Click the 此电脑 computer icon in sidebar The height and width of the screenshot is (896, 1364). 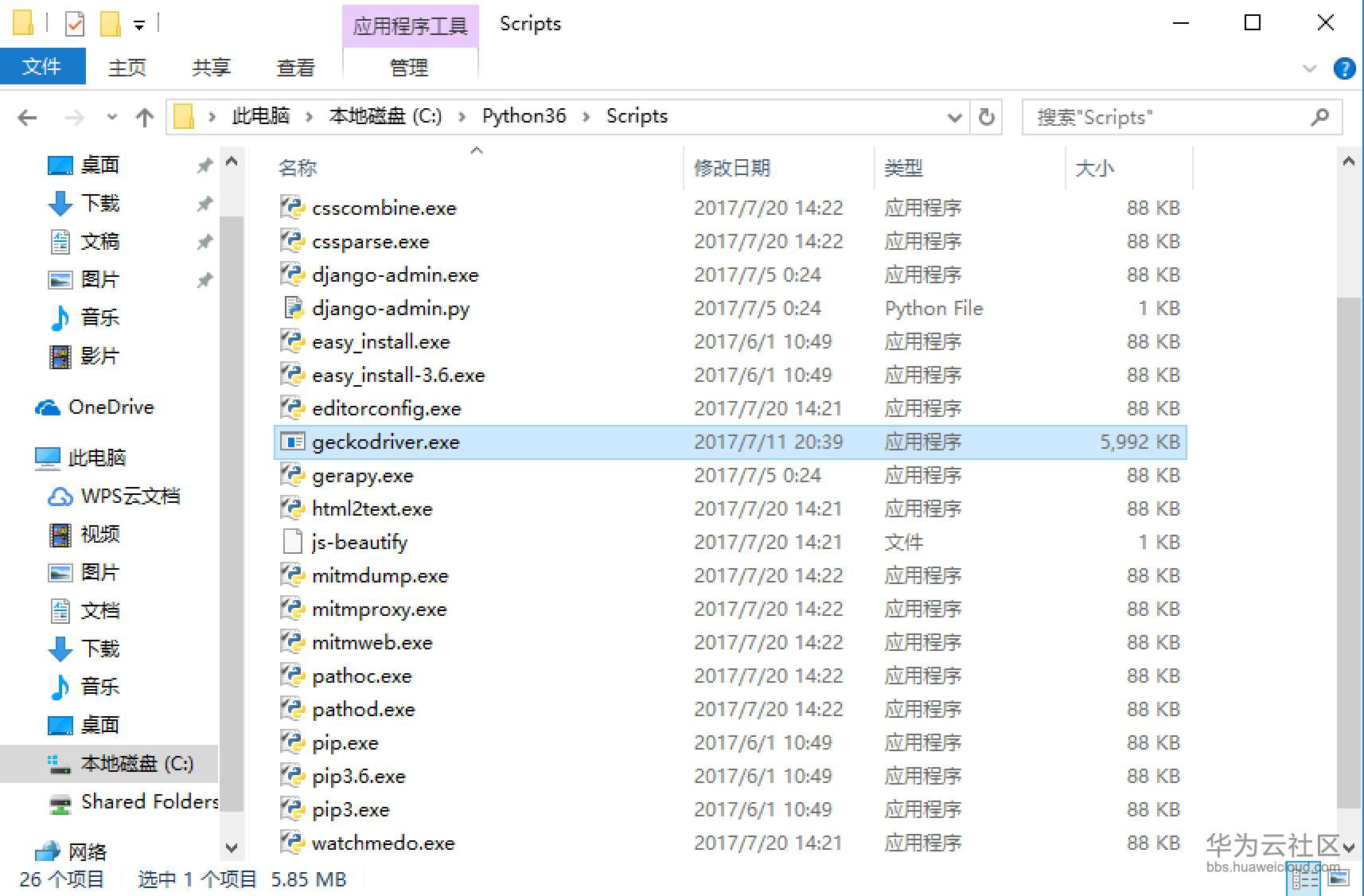coord(48,458)
